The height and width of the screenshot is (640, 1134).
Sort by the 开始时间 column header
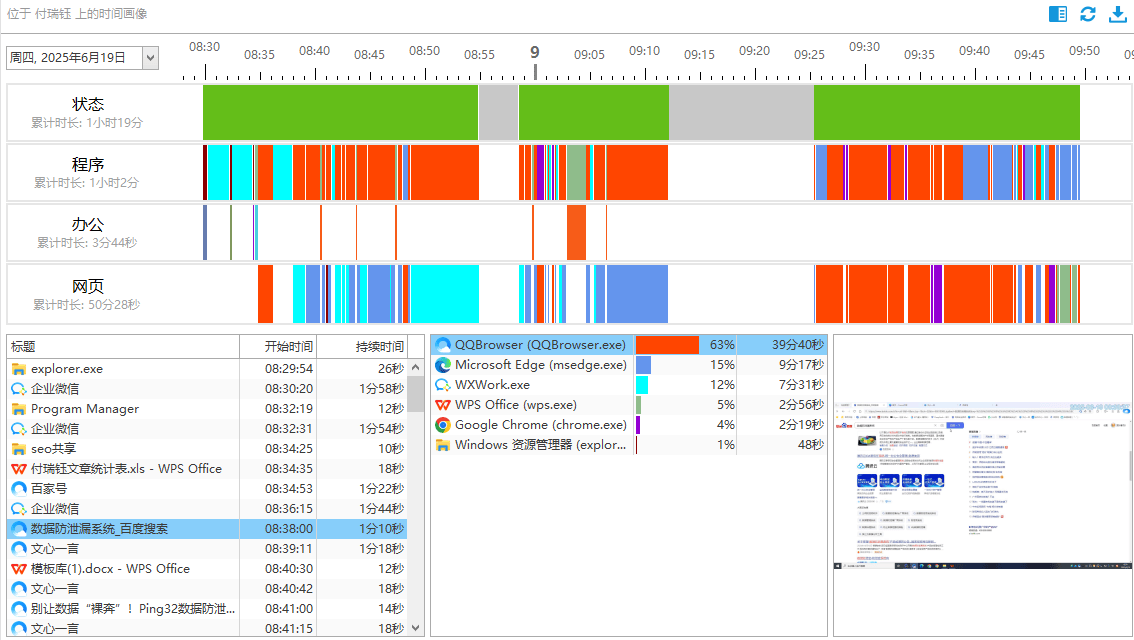(289, 347)
